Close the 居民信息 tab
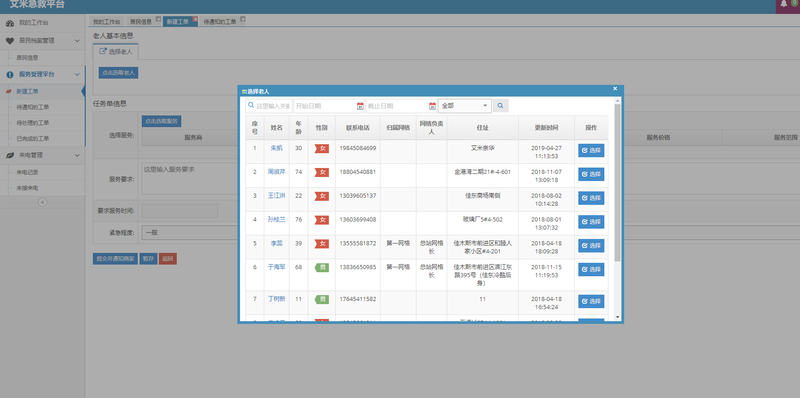800x398 pixels. [158, 19]
